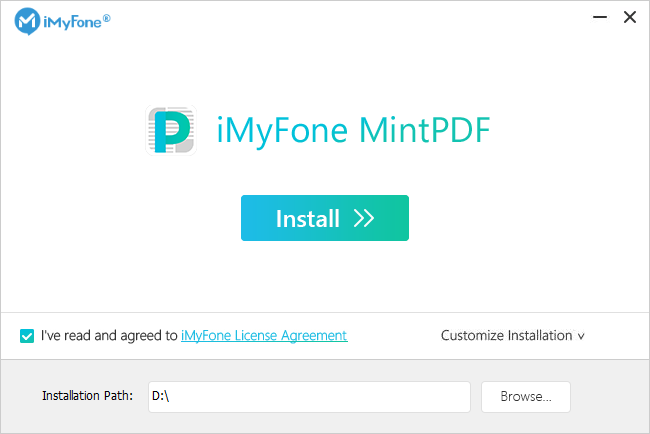650x434 pixels.
Task: Click the MintPDF green P app icon
Action: 171,130
